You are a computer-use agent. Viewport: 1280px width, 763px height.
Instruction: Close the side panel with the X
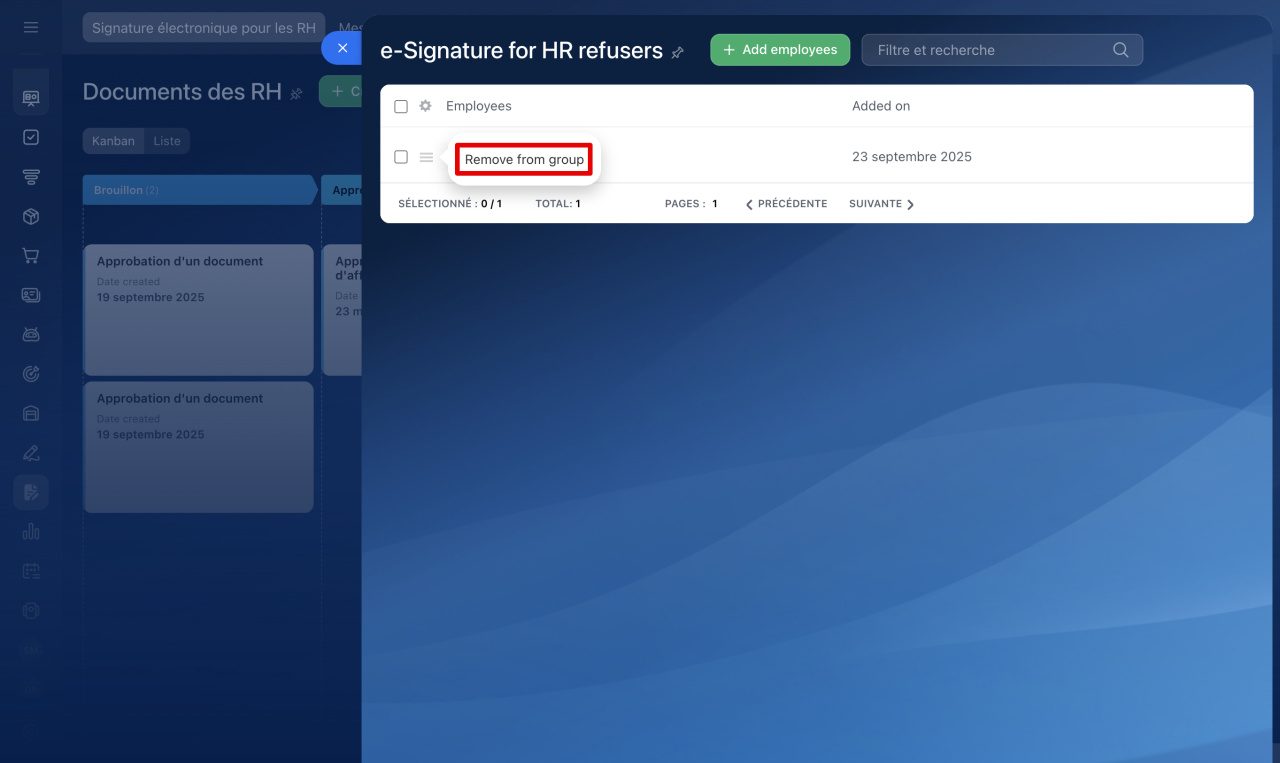pos(342,48)
